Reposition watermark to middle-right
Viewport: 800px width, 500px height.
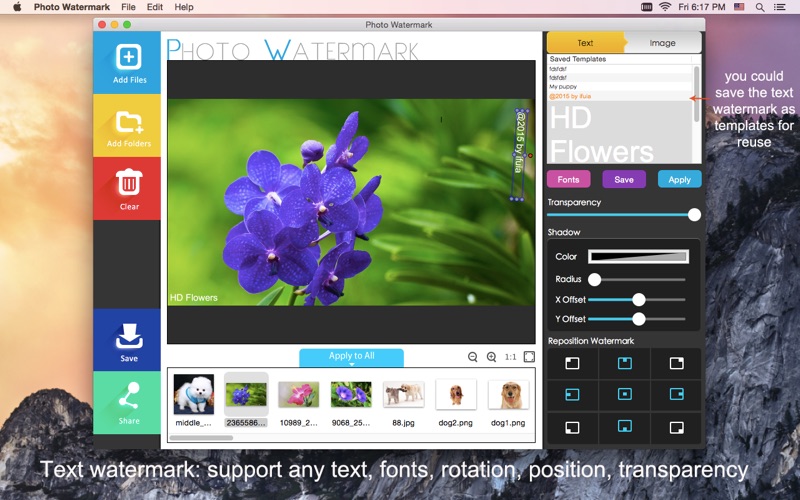[x=677, y=394]
